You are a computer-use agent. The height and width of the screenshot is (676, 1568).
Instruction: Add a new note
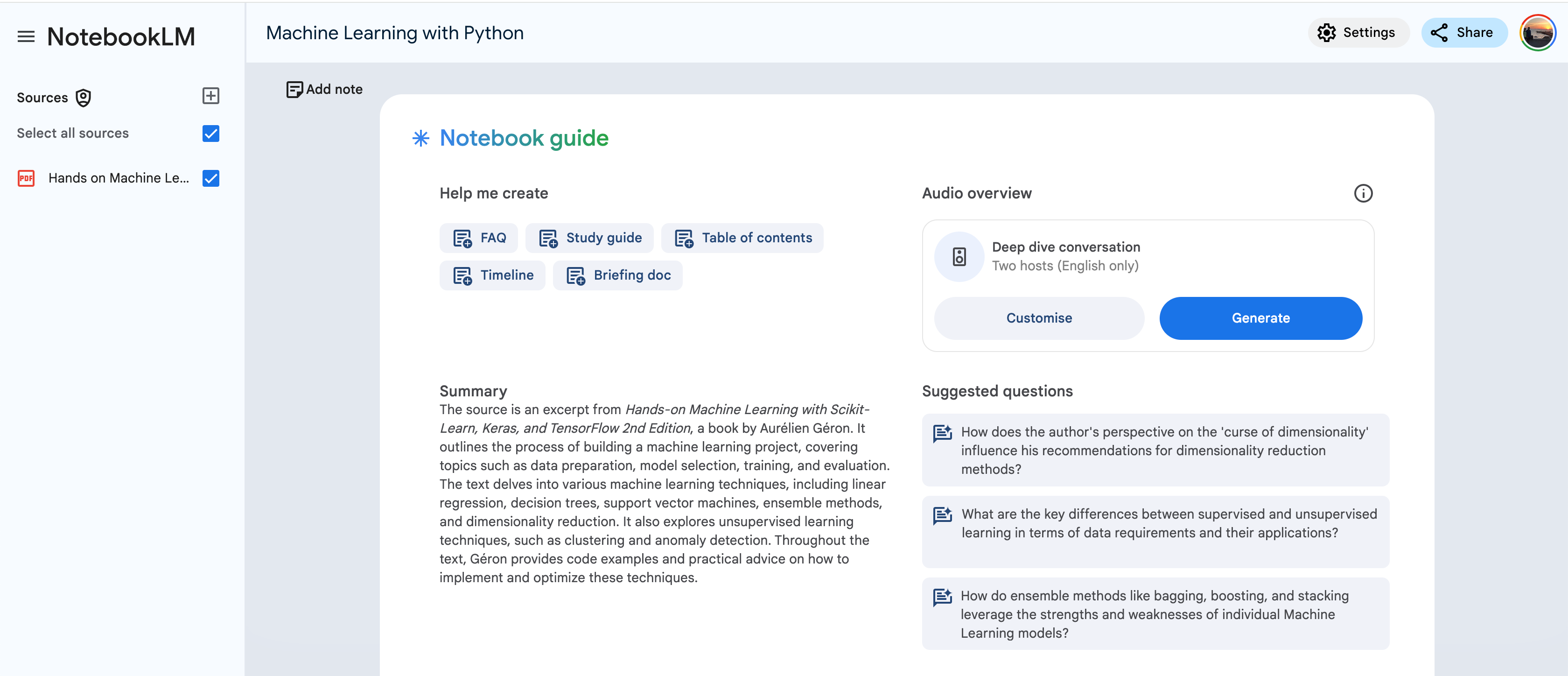click(324, 90)
